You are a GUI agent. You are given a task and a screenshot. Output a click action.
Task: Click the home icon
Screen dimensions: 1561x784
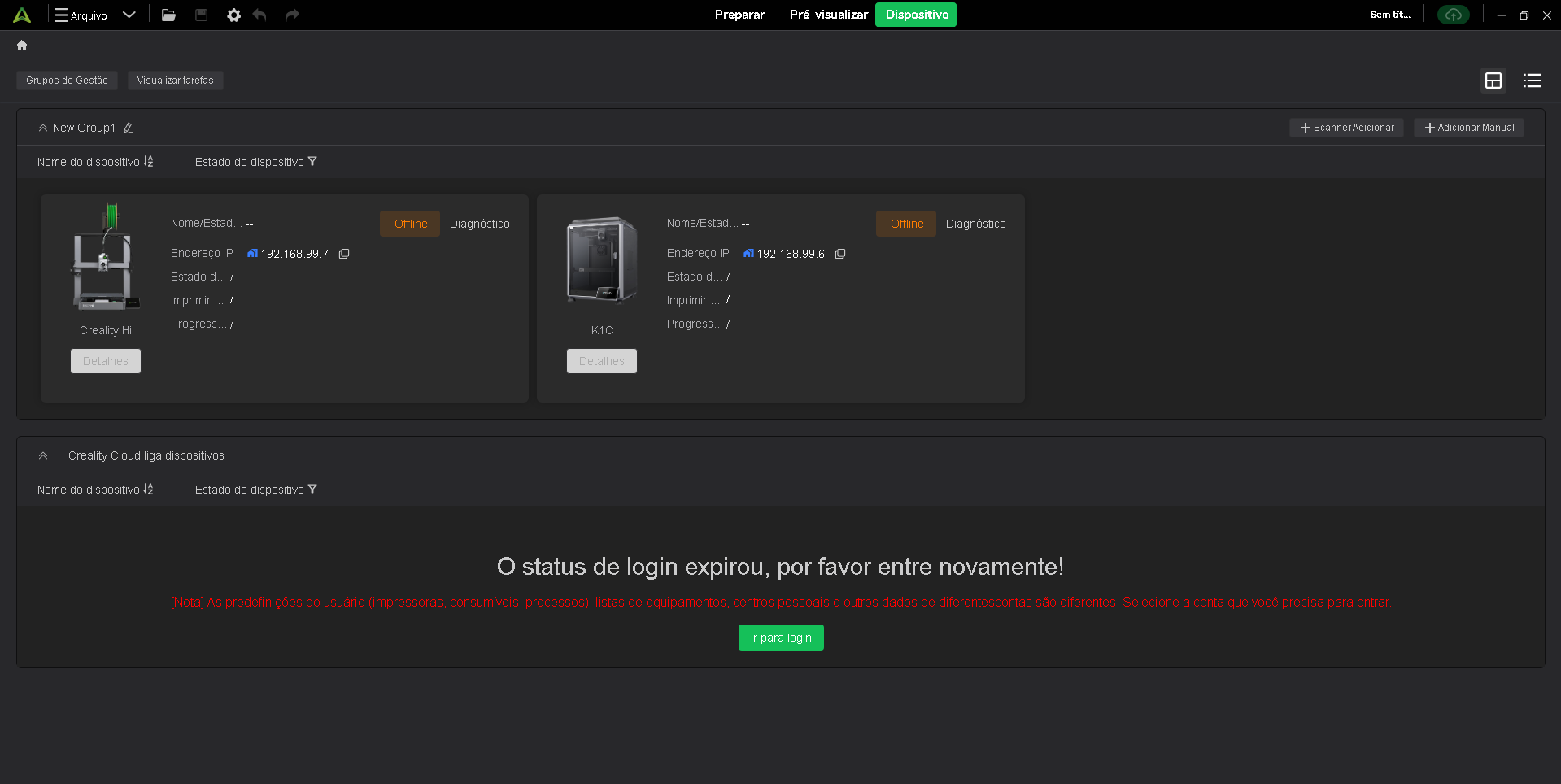click(22, 46)
